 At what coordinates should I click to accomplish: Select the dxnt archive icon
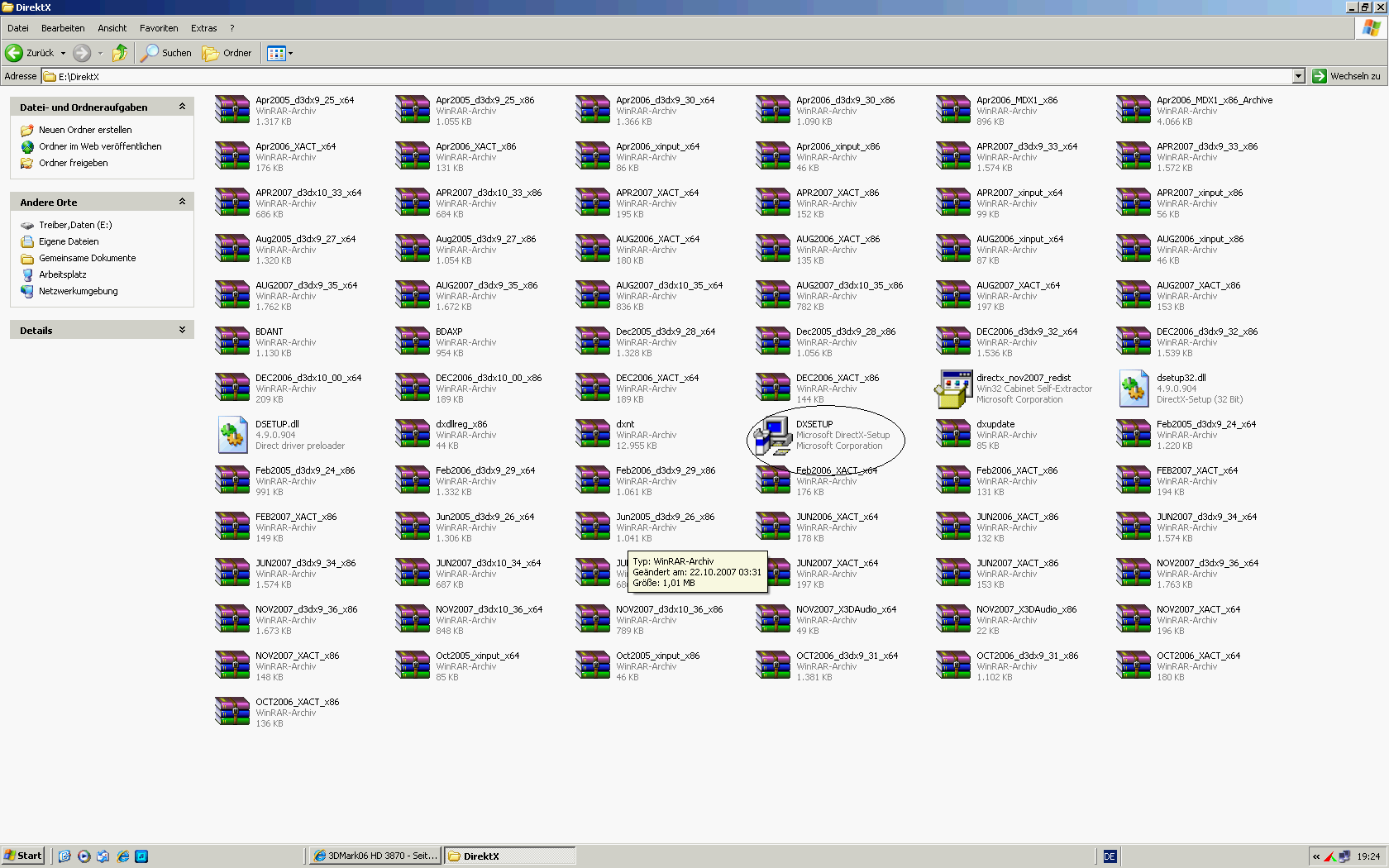click(593, 434)
